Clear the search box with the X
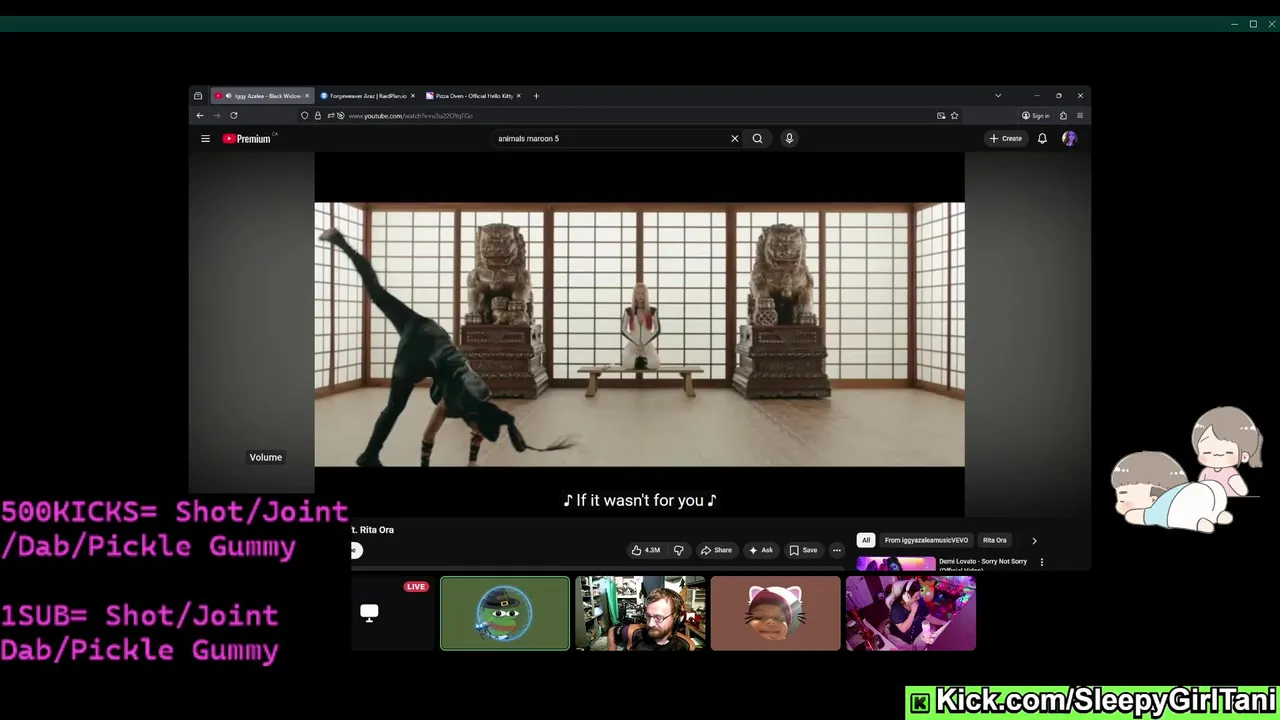Screen dimensions: 1280x720 tap(735, 139)
